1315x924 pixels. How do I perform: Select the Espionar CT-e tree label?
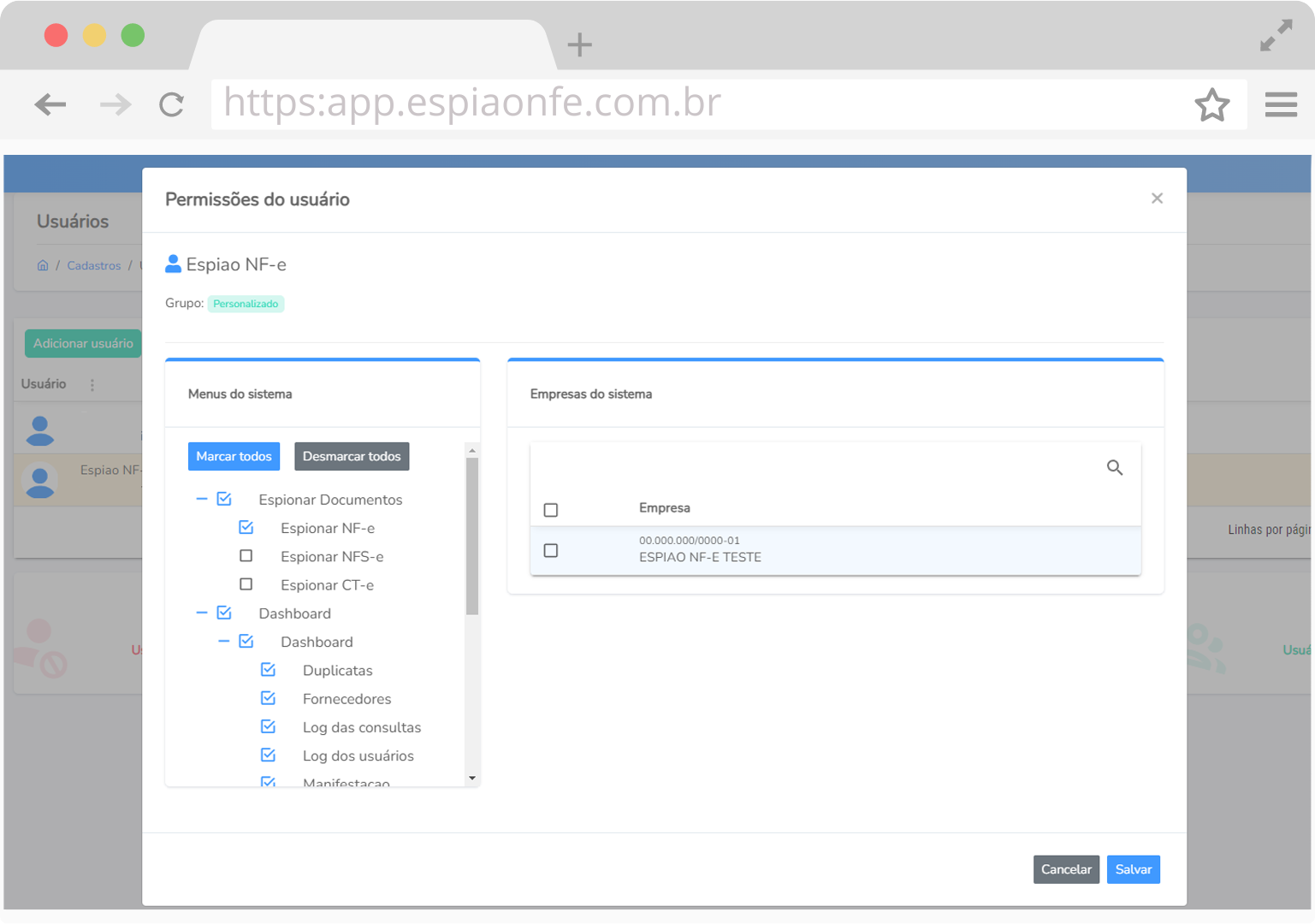coord(327,585)
